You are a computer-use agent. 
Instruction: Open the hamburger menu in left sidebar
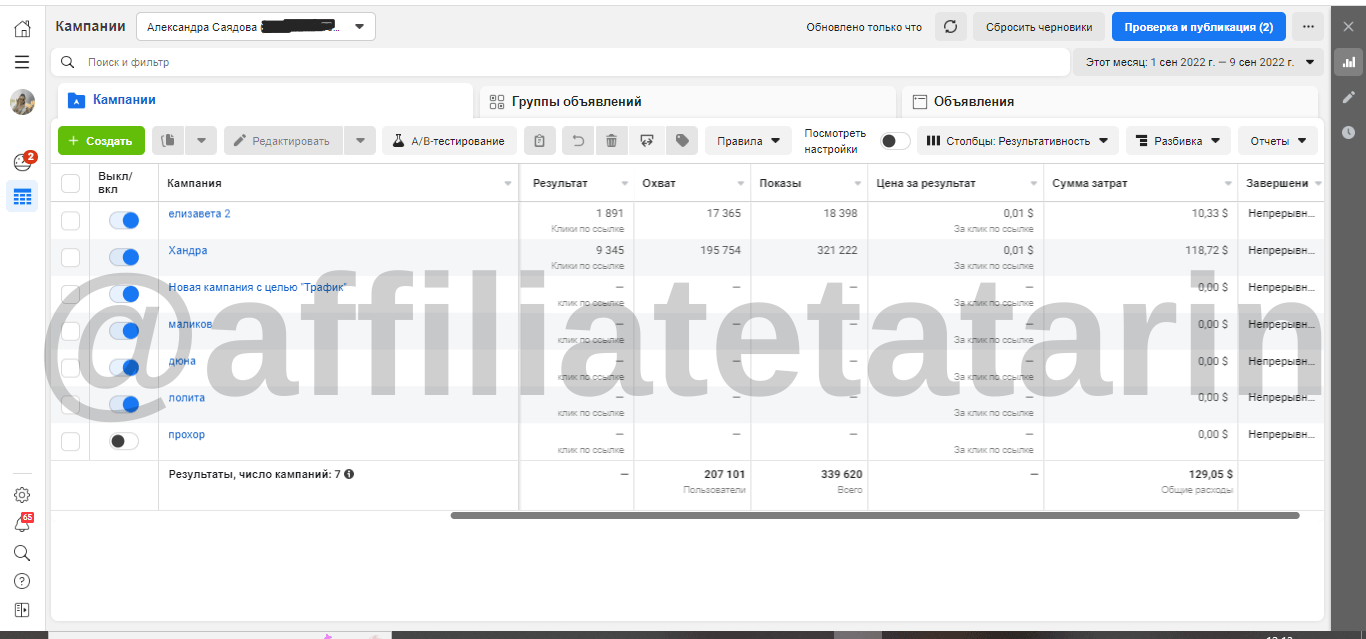[22, 62]
